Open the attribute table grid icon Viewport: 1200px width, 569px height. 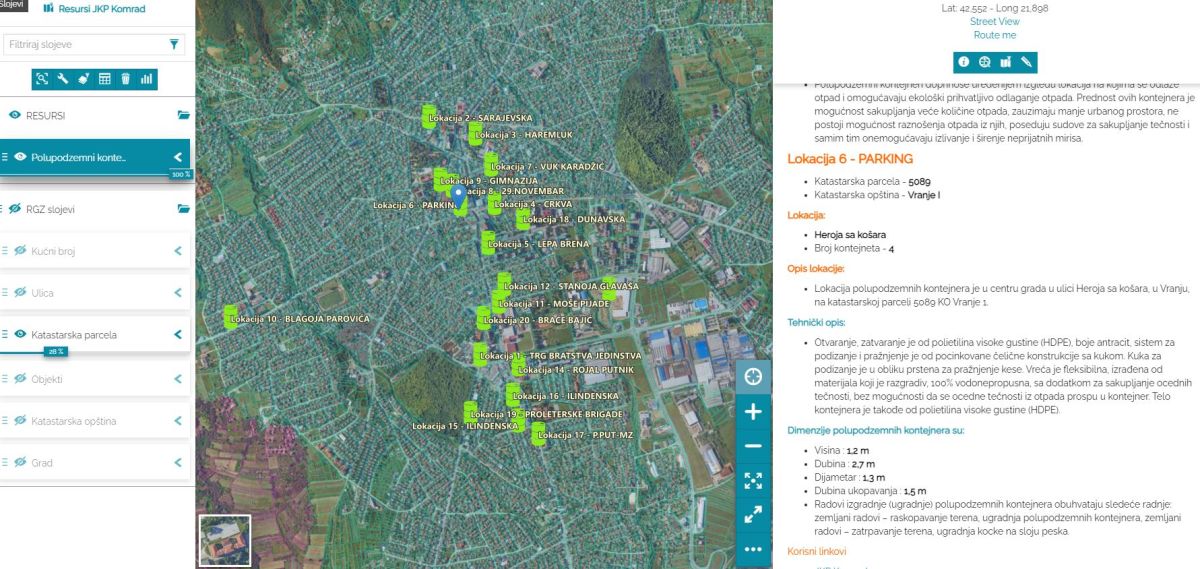tap(104, 79)
